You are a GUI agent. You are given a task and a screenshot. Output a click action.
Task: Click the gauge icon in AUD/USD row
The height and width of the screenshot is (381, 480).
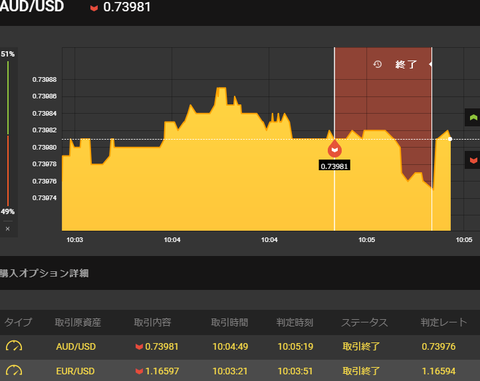[x=14, y=346]
